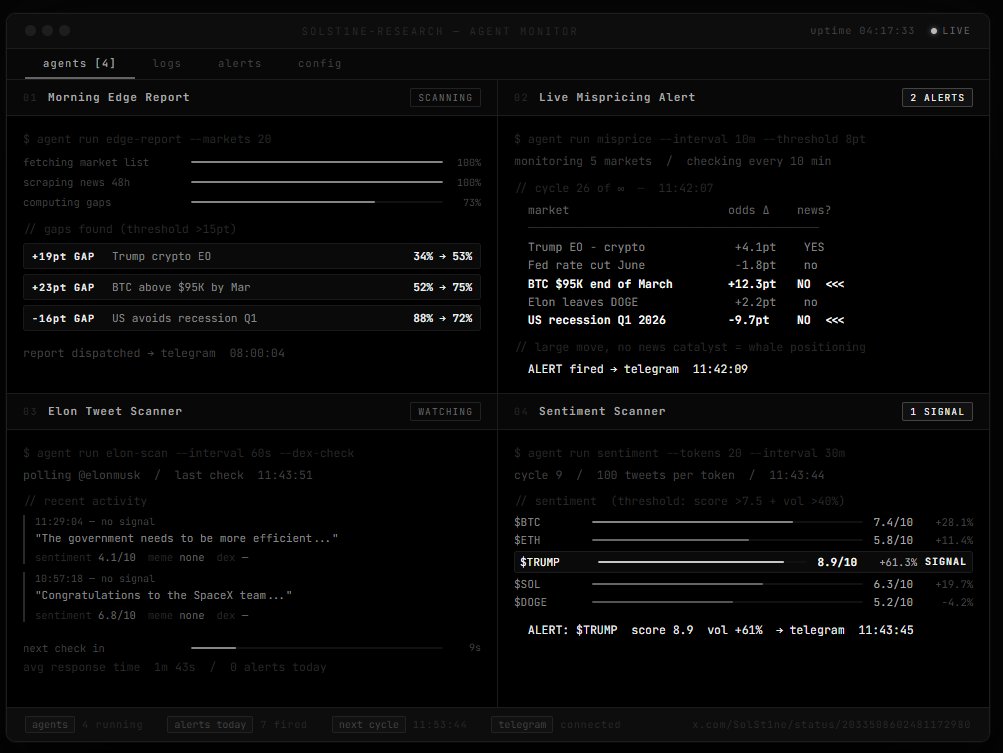Click the computing gaps progress bar
This screenshot has height=753, width=1003.
(x=317, y=202)
